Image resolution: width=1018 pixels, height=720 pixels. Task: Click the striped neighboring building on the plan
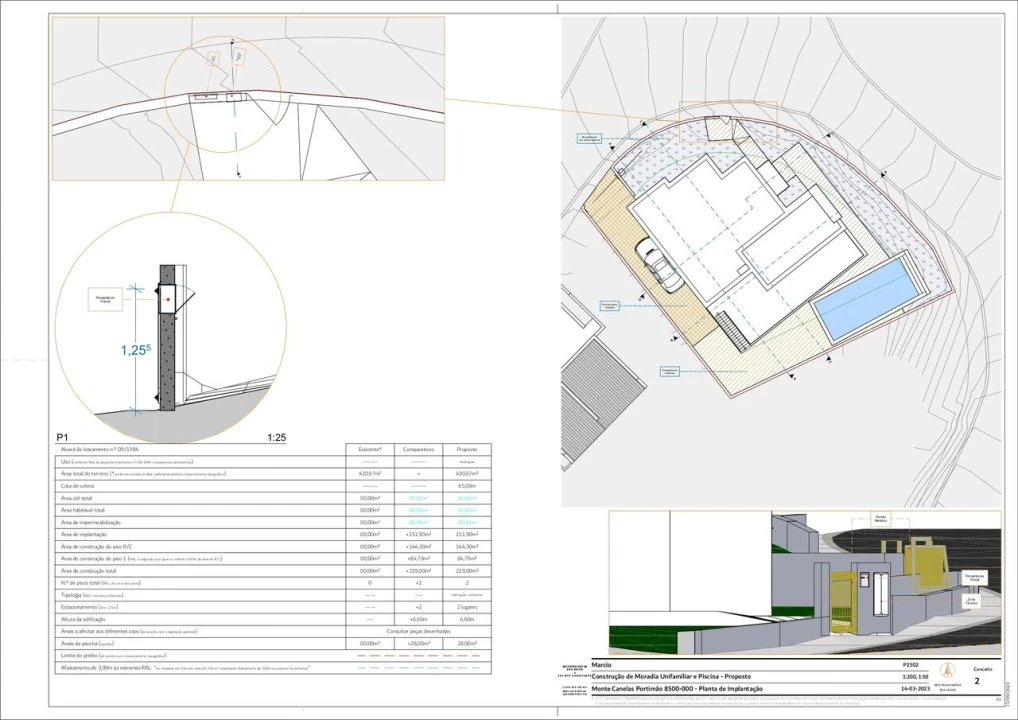600,383
